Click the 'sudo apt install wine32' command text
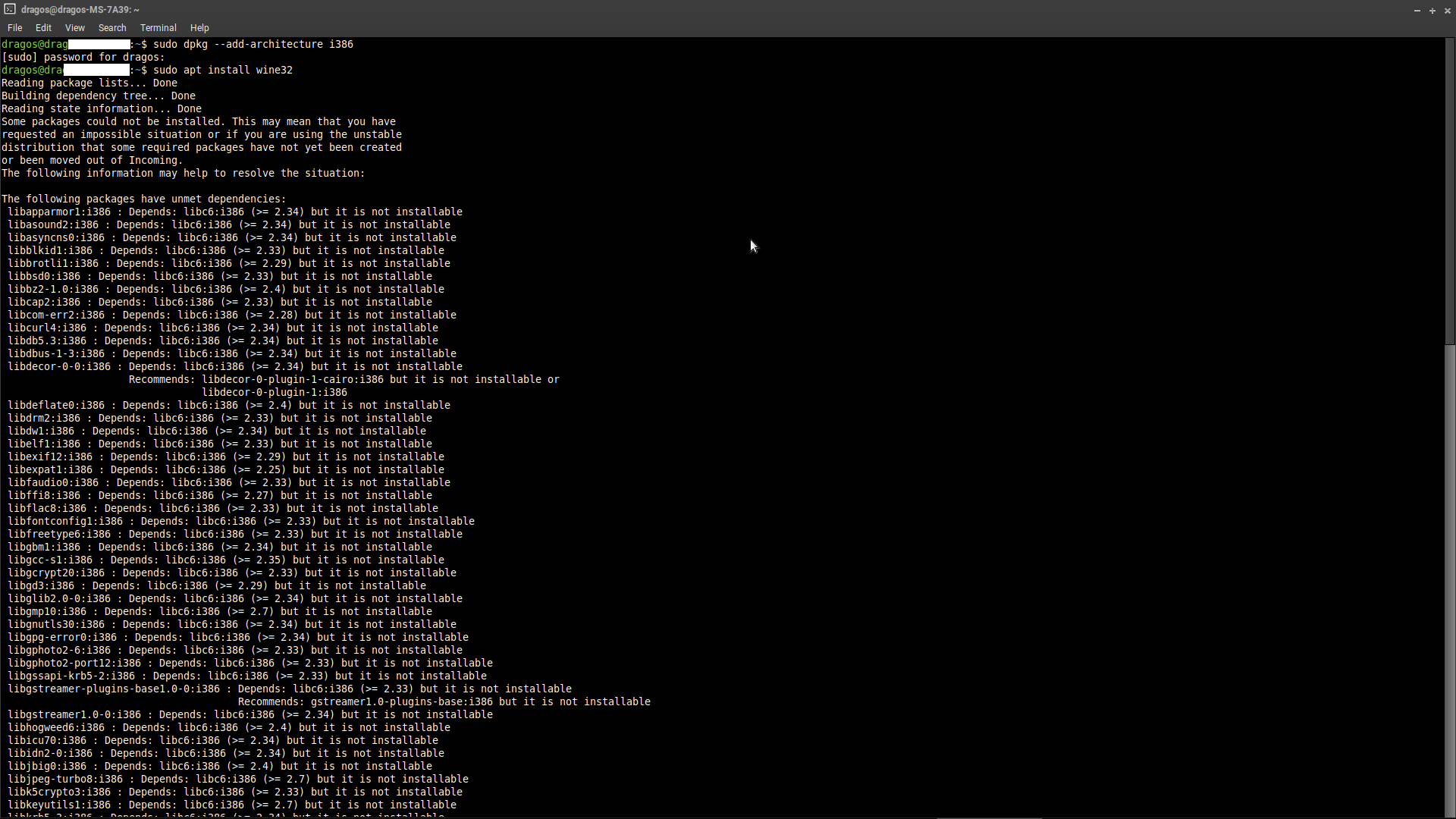The image size is (1456, 819). pyautogui.click(x=223, y=70)
